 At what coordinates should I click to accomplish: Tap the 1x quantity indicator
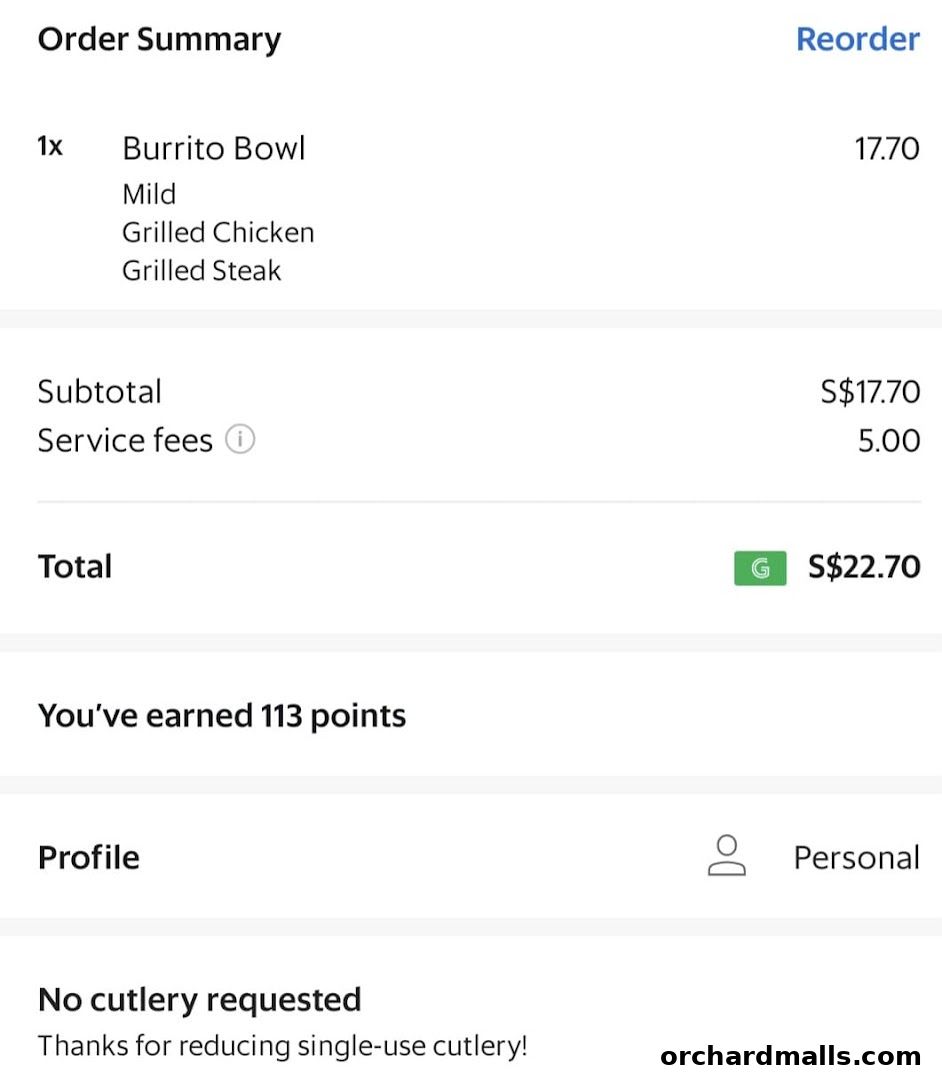click(x=50, y=146)
